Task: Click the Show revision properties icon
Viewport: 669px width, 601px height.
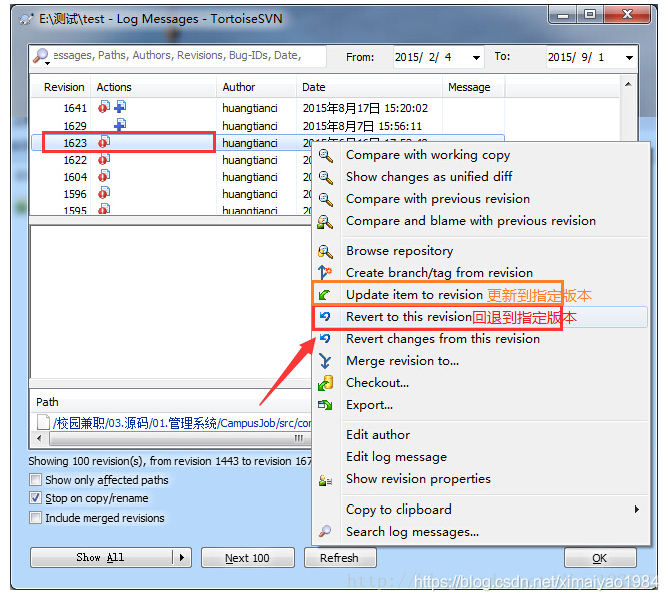Action: 325,481
